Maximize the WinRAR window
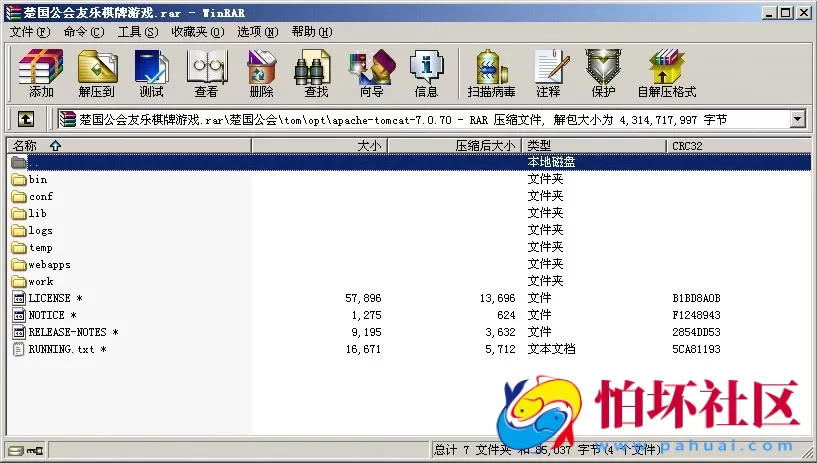Screen dimensions: 817x463 click(786, 12)
